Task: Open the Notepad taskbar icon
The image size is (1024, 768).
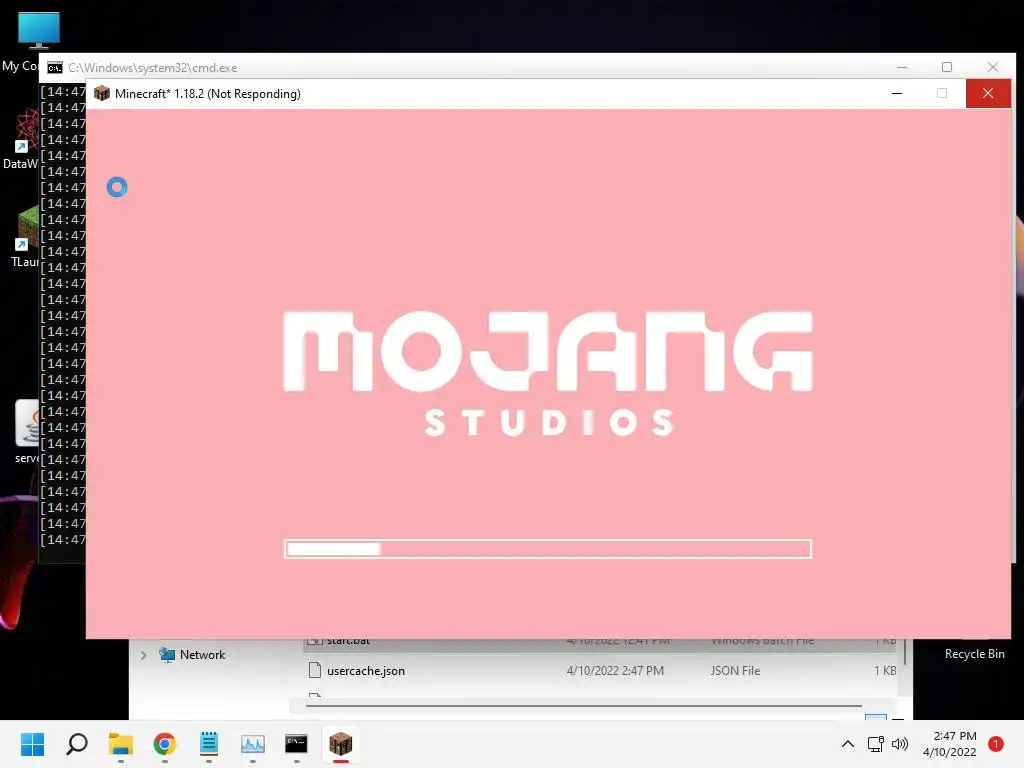Action: pos(208,743)
